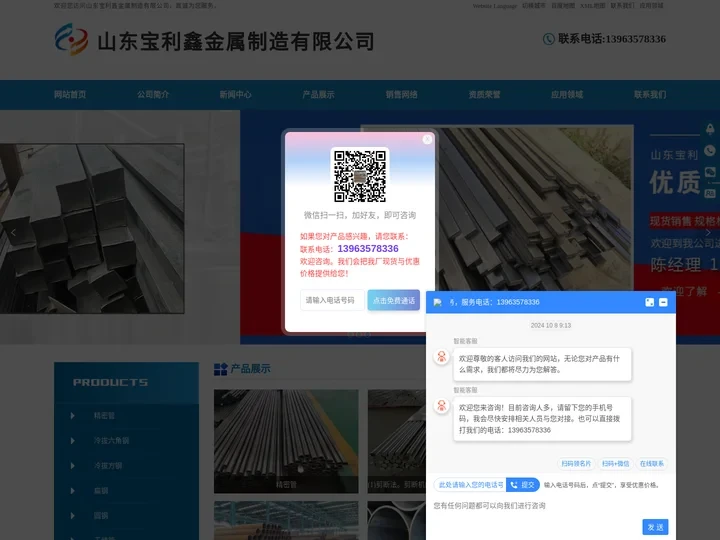
Task: Open the steel pipe warehouse product thumbnail
Action: pyautogui.click(x=286, y=520)
